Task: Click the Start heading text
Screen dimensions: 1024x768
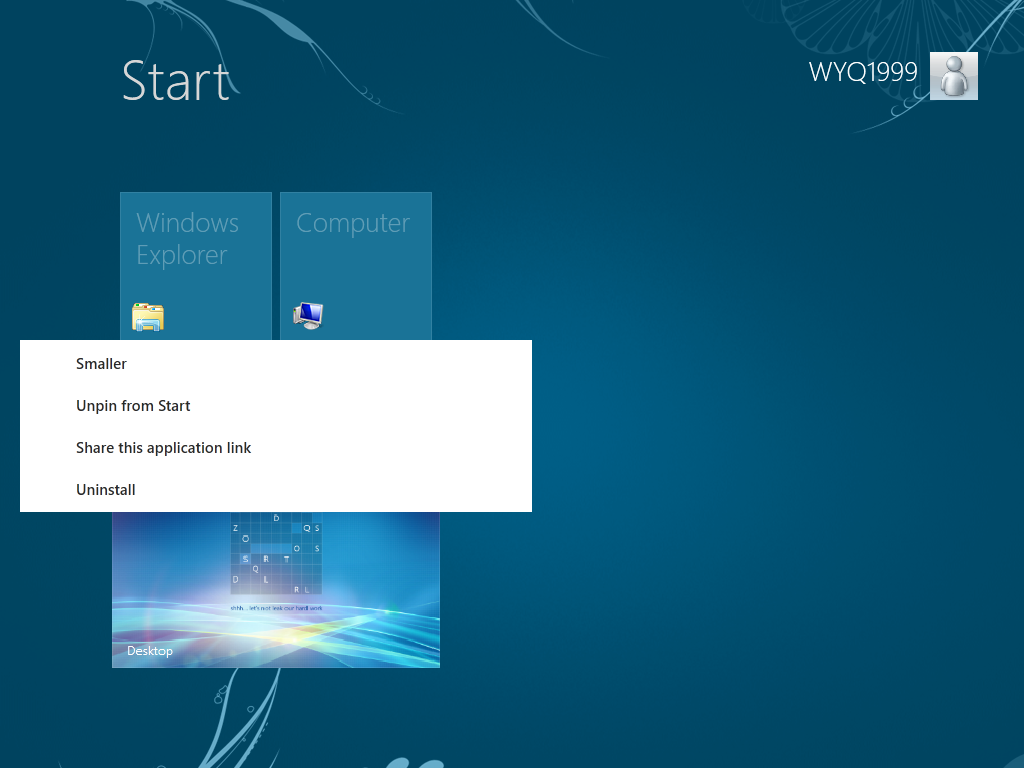Action: pos(176,81)
